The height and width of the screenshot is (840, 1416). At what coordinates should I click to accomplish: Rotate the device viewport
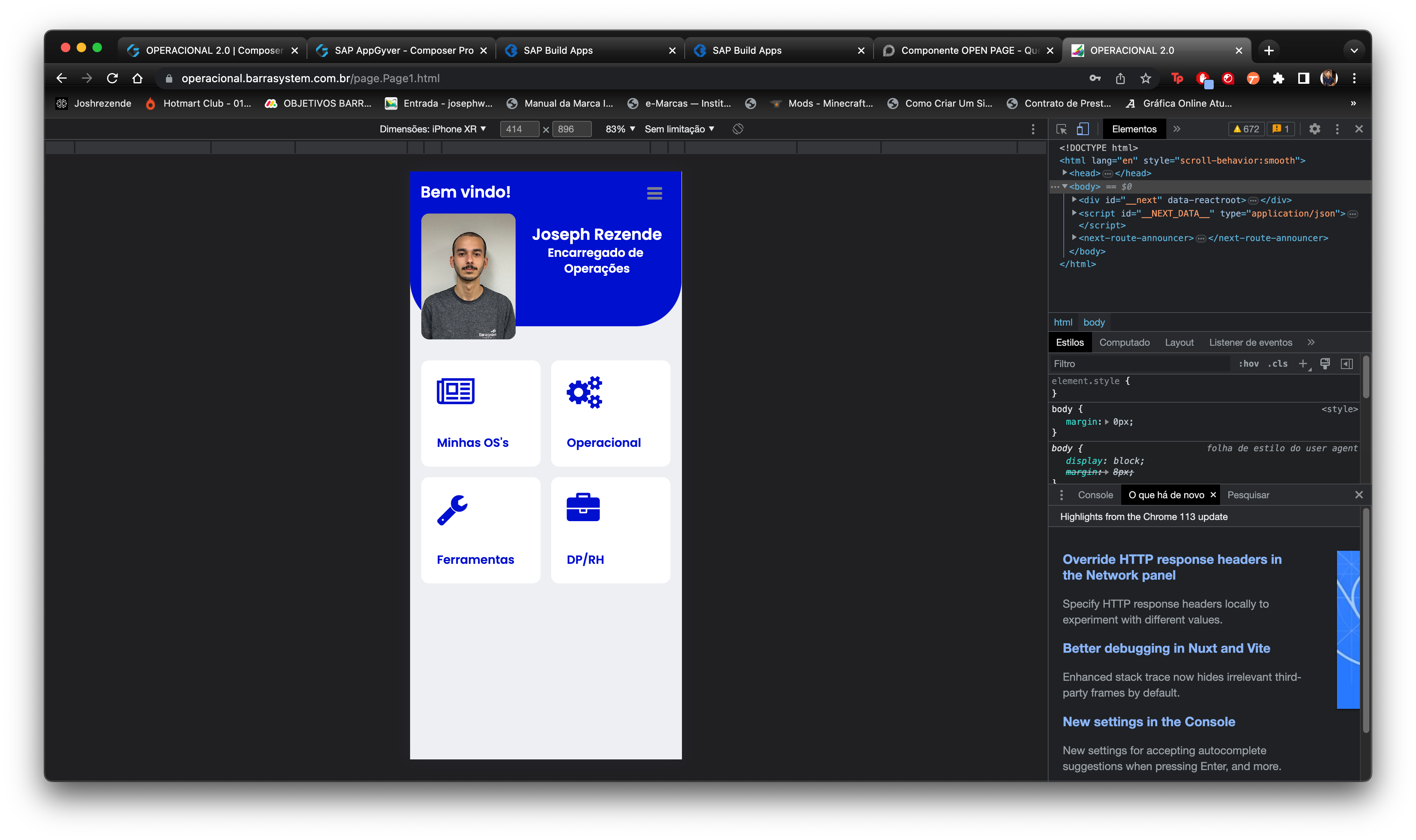[x=738, y=129]
